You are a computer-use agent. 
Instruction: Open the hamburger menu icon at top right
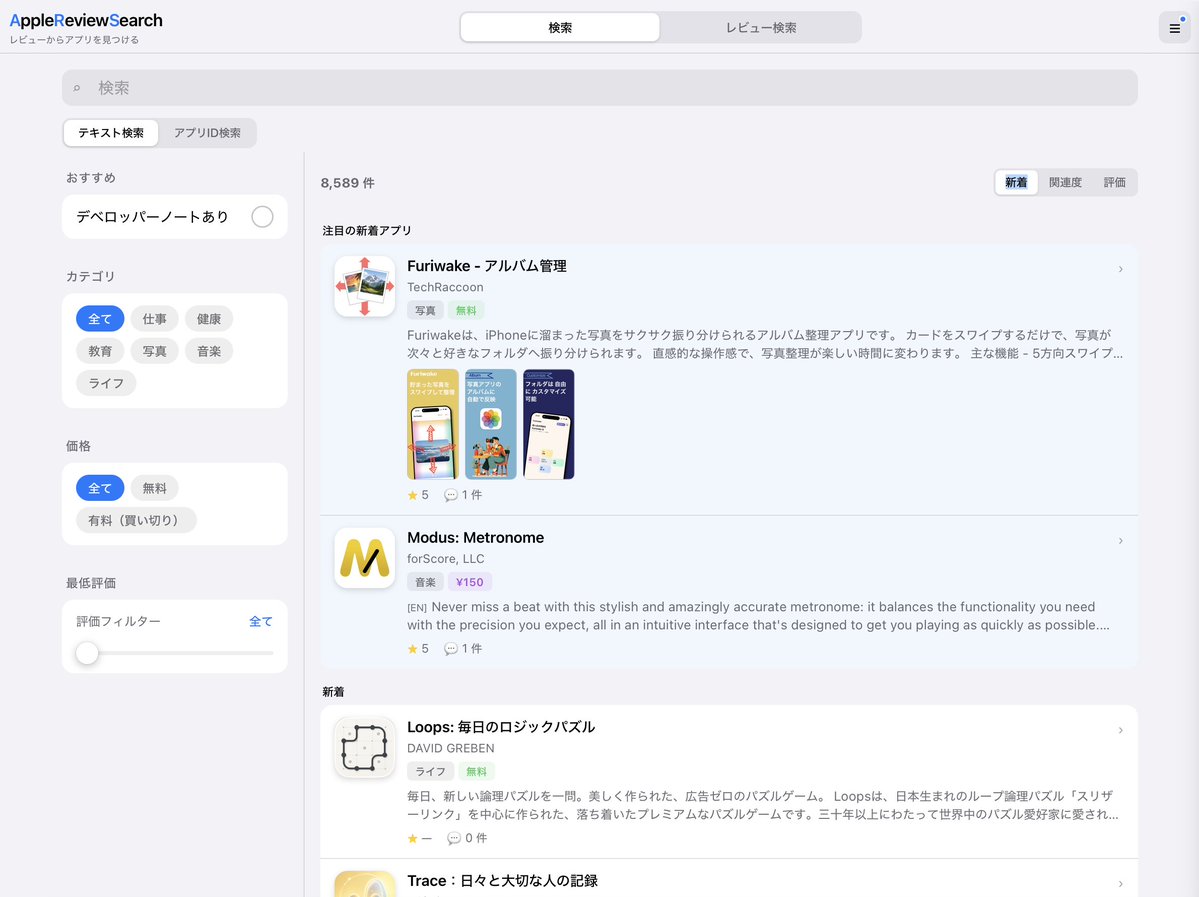tap(1174, 28)
